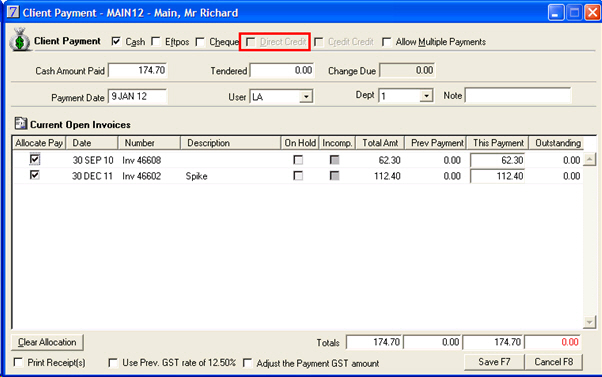Click the invoice list scroll up arrow
Screen dimensions: 602x377
pyautogui.click(x=589, y=159)
